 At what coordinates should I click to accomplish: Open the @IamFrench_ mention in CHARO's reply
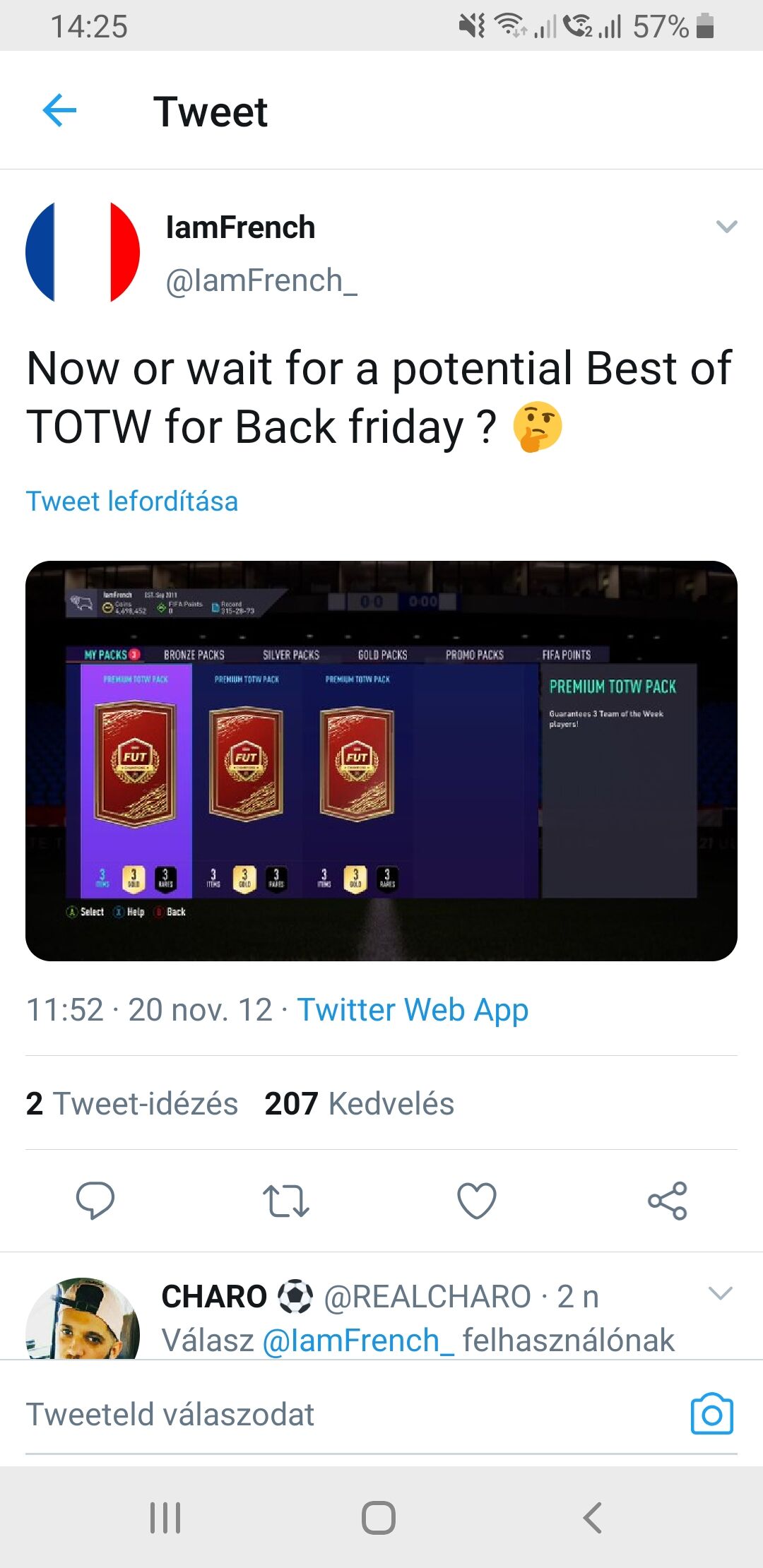(x=358, y=1340)
